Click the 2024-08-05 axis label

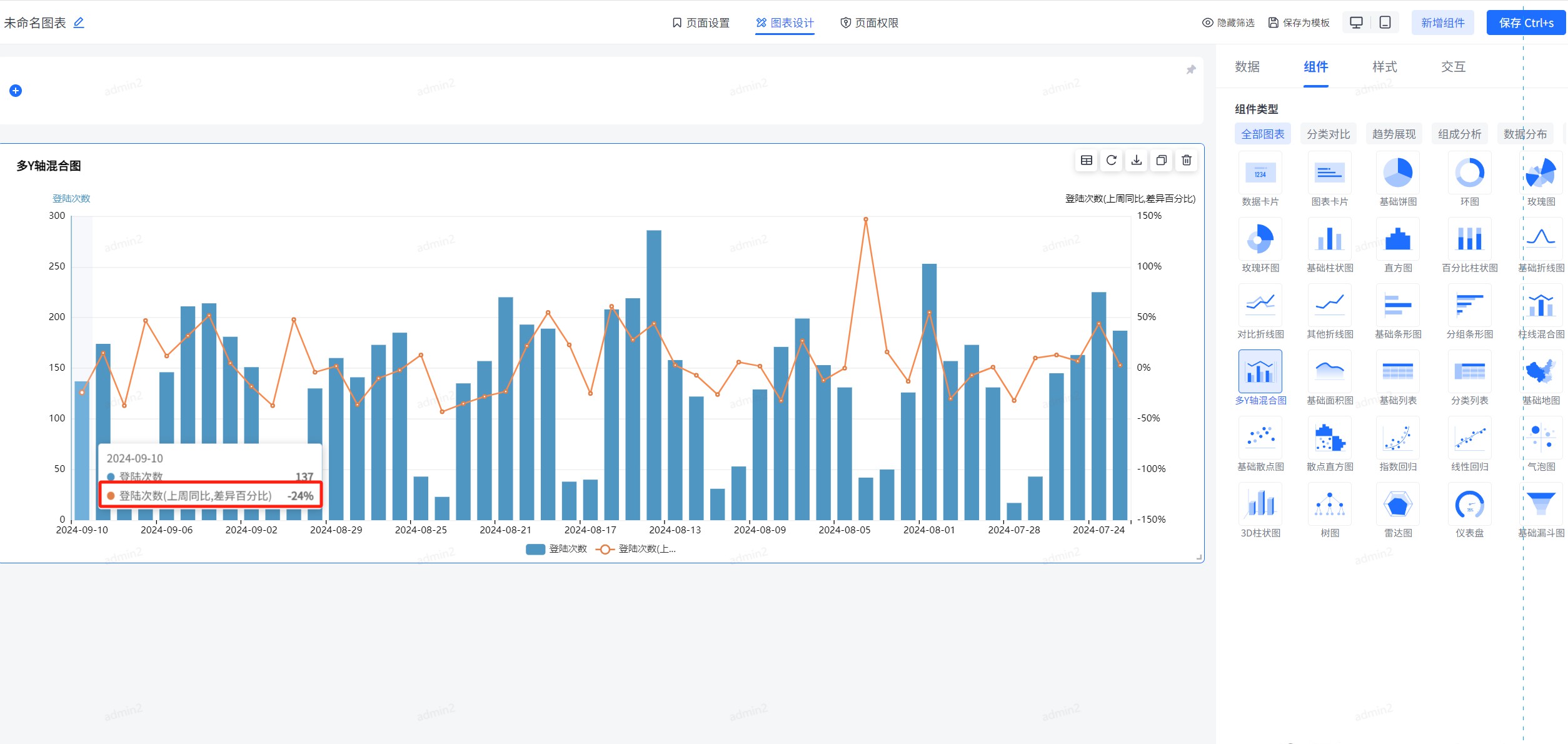(x=845, y=530)
